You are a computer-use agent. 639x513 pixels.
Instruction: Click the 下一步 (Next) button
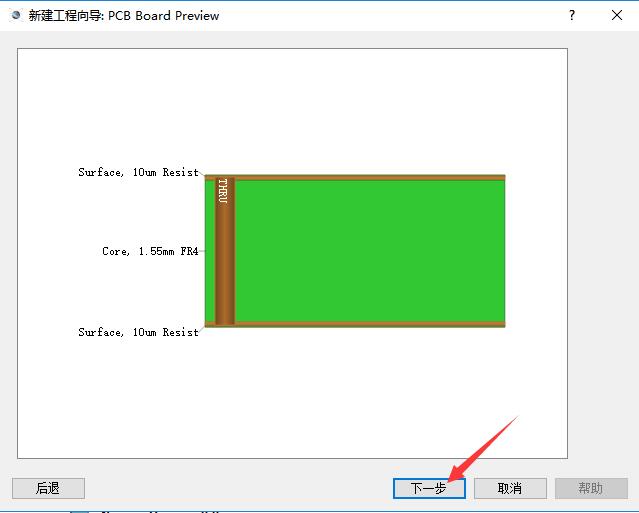point(429,488)
